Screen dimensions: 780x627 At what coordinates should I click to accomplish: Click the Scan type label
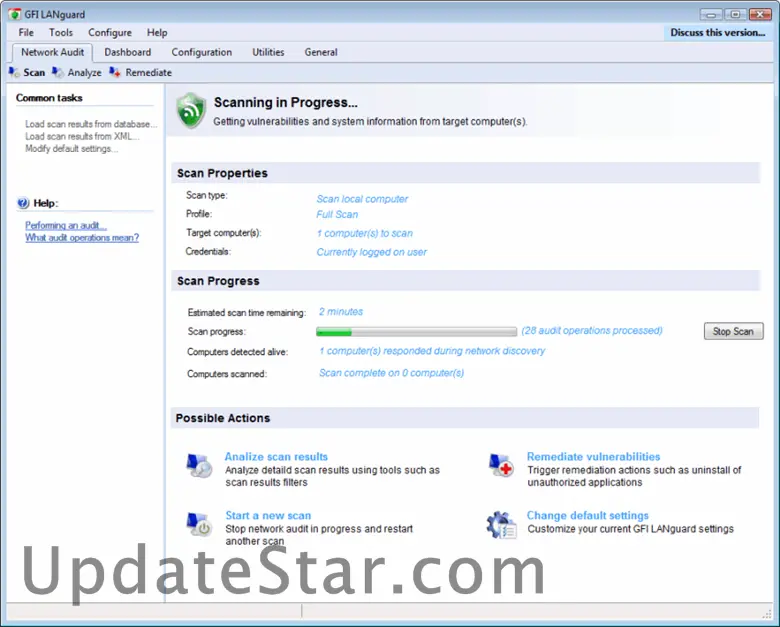(x=207, y=196)
